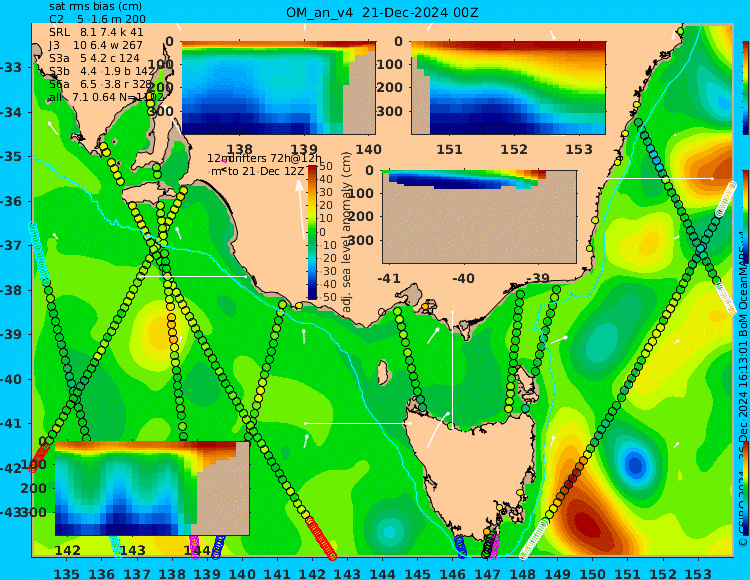
Task: Click the S6a 6.5 3.8 r 328 row
Action: (x=100, y=84)
